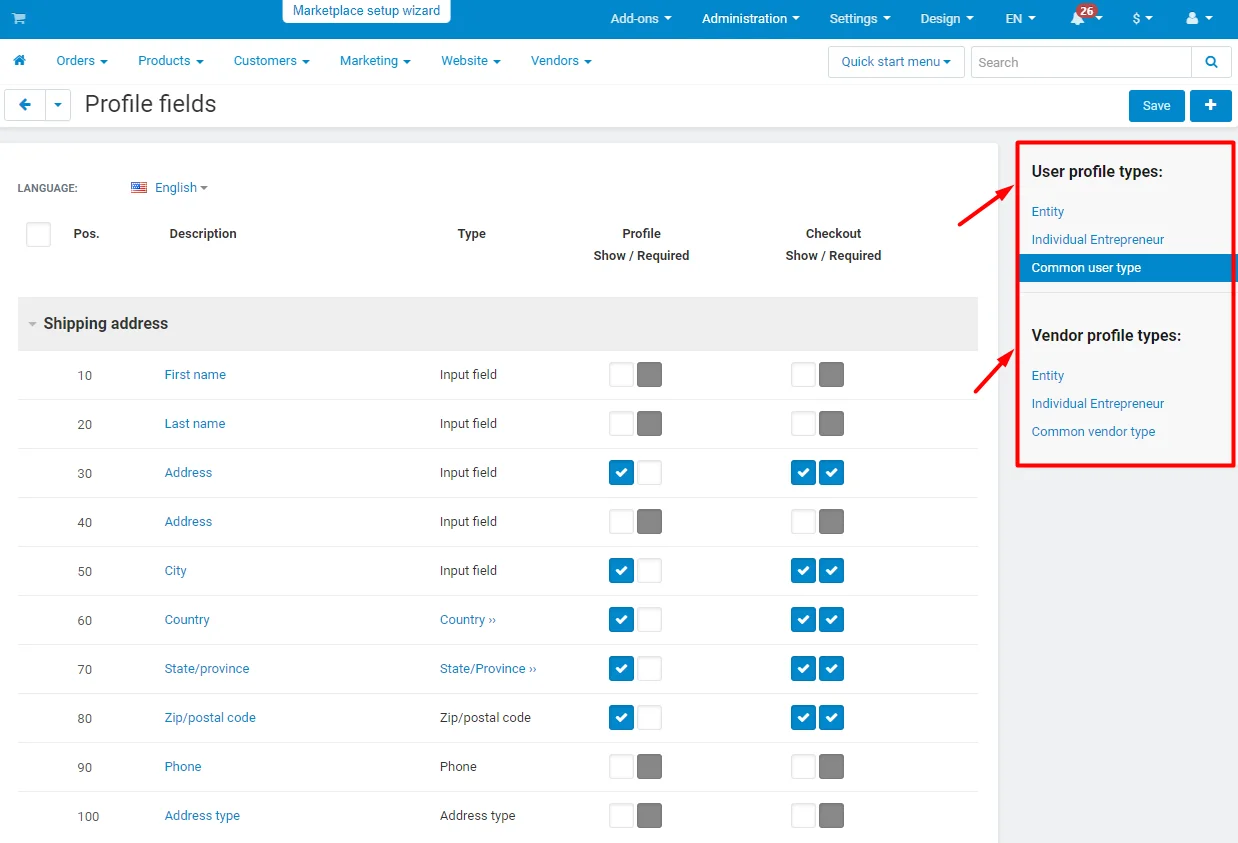Uncheck Profile Show checkbox for City
Image resolution: width=1238 pixels, height=843 pixels.
[621, 571]
